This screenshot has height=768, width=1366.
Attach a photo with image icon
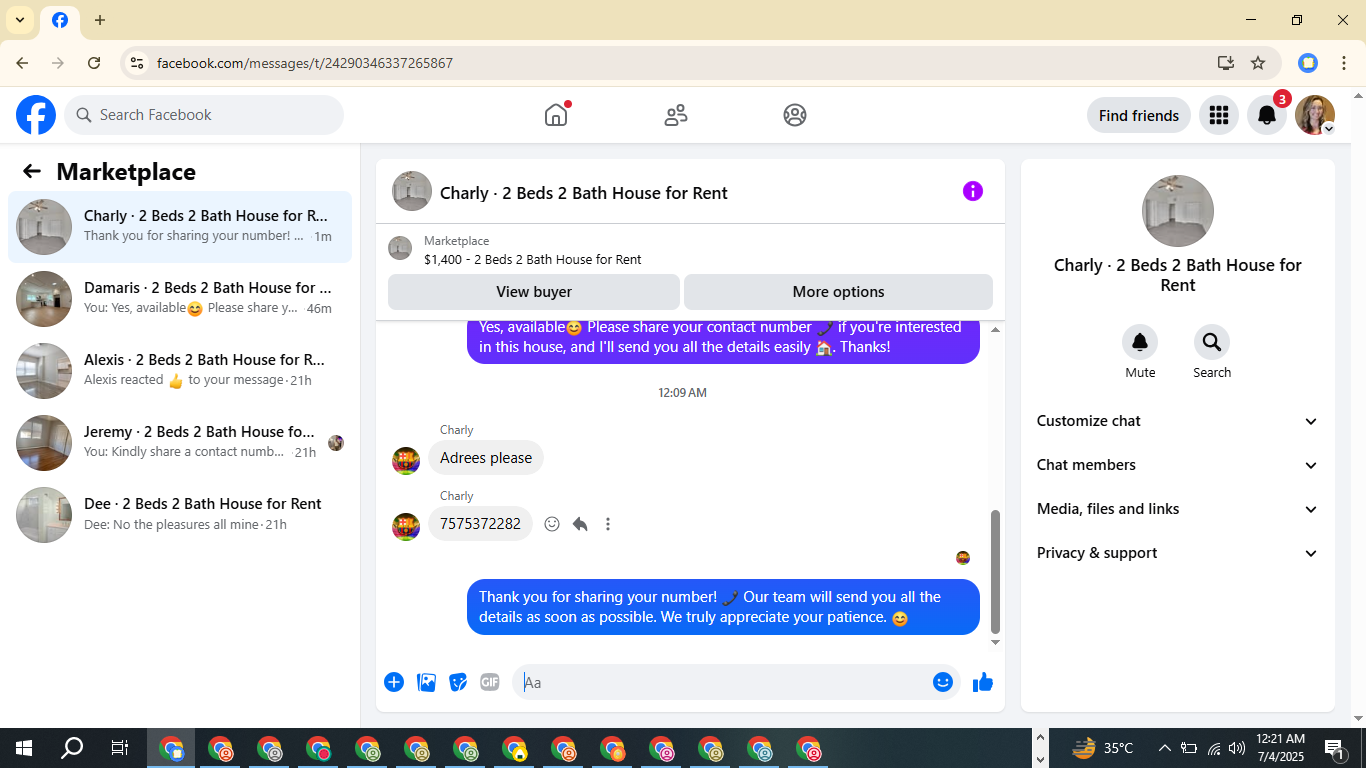pyautogui.click(x=426, y=682)
